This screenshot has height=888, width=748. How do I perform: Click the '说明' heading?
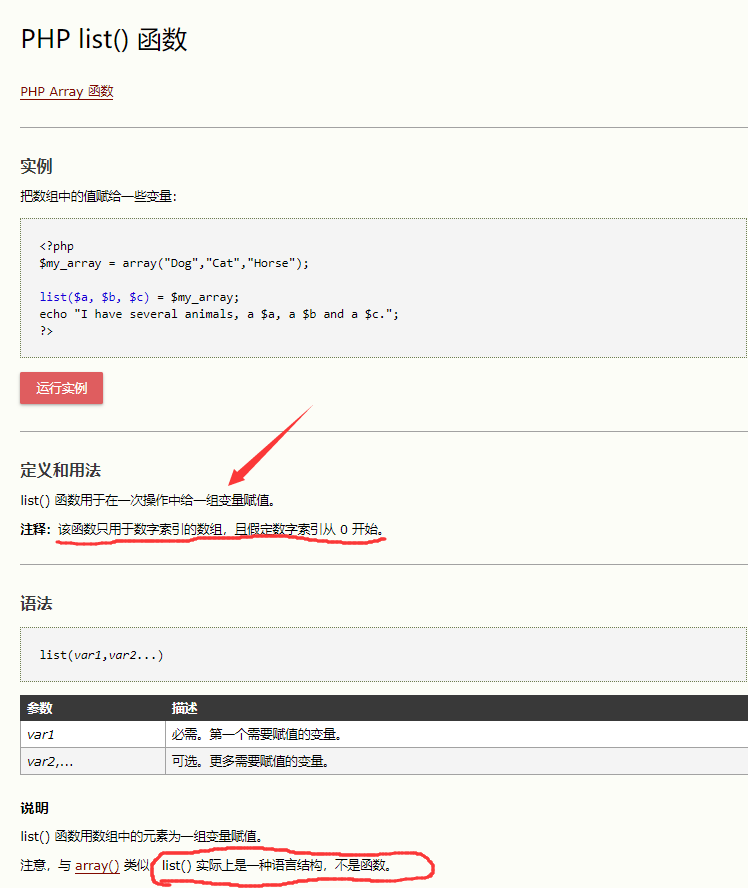35,808
